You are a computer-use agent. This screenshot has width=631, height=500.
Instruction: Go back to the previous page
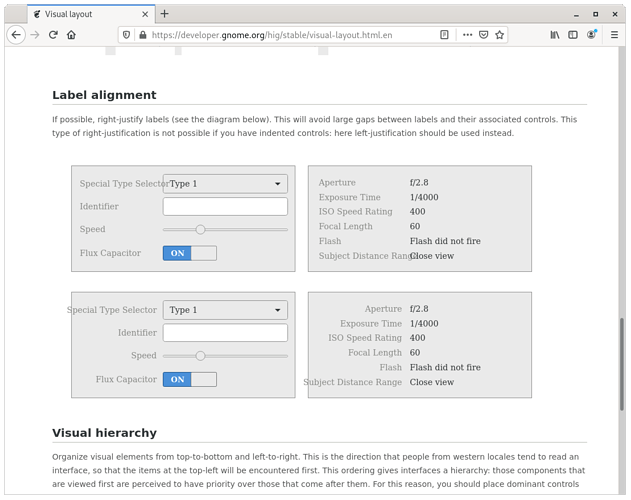[x=16, y=34]
